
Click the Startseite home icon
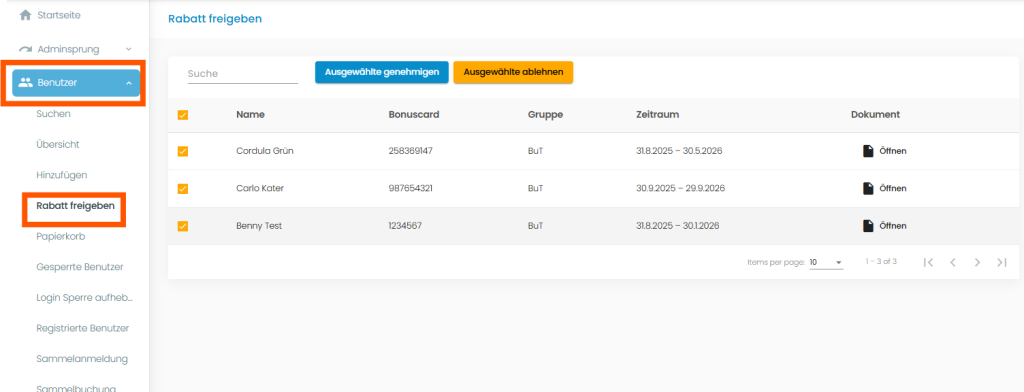[x=25, y=14]
